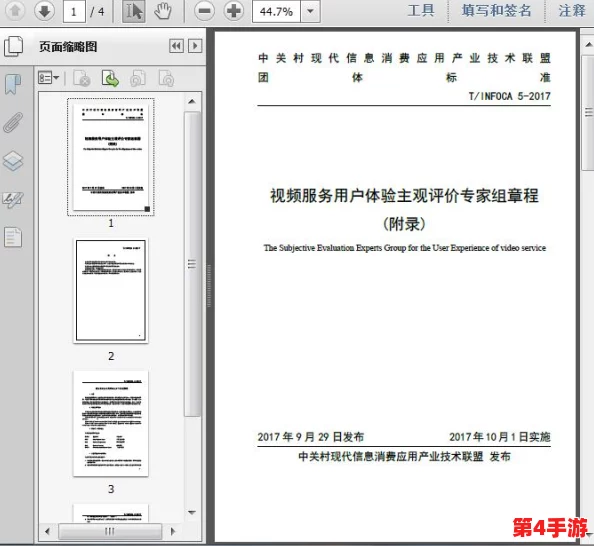The image size is (594, 546).
Task: Activate the text selection cursor tool
Action: [x=134, y=11]
